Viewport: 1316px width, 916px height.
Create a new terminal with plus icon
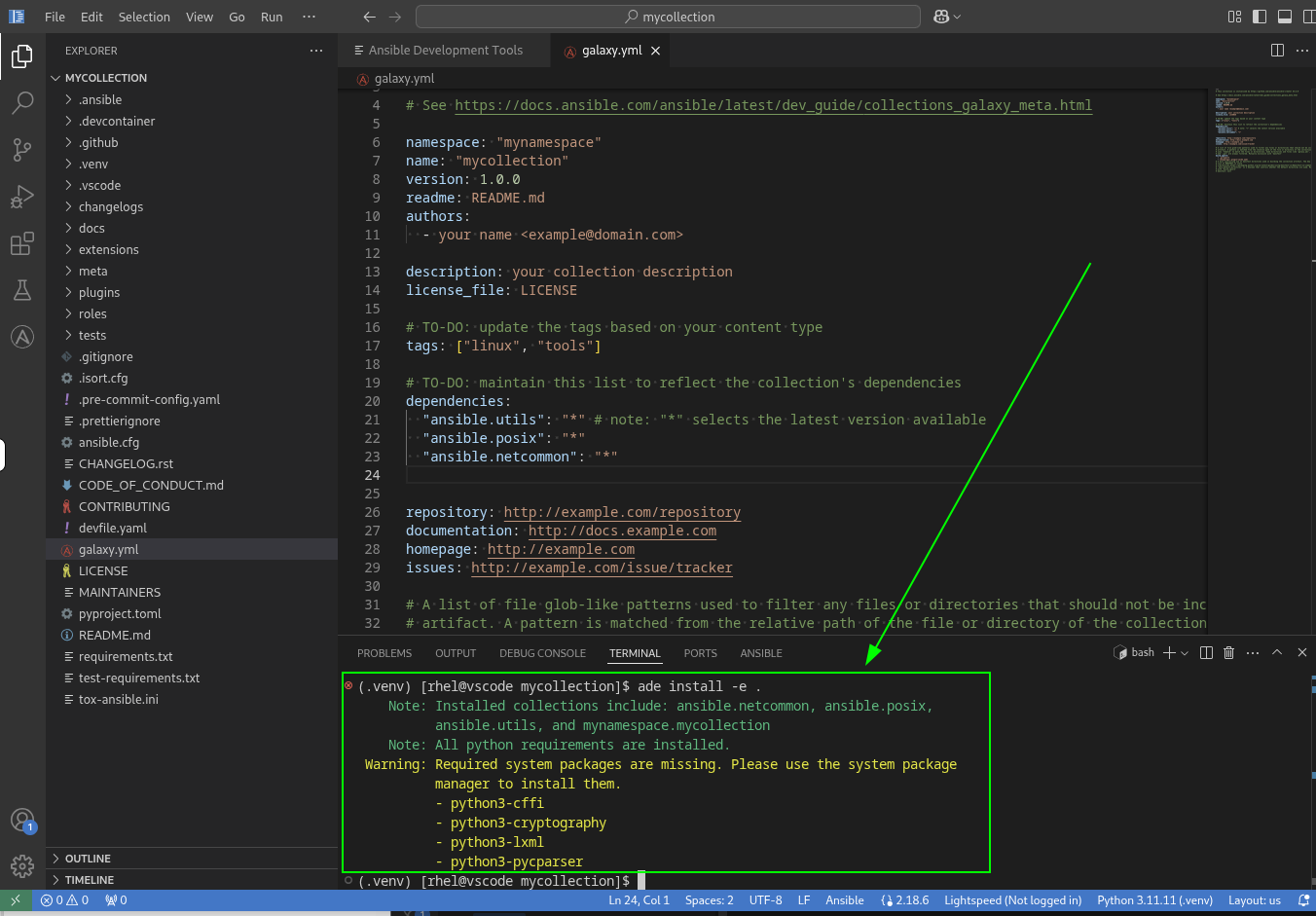point(1169,652)
